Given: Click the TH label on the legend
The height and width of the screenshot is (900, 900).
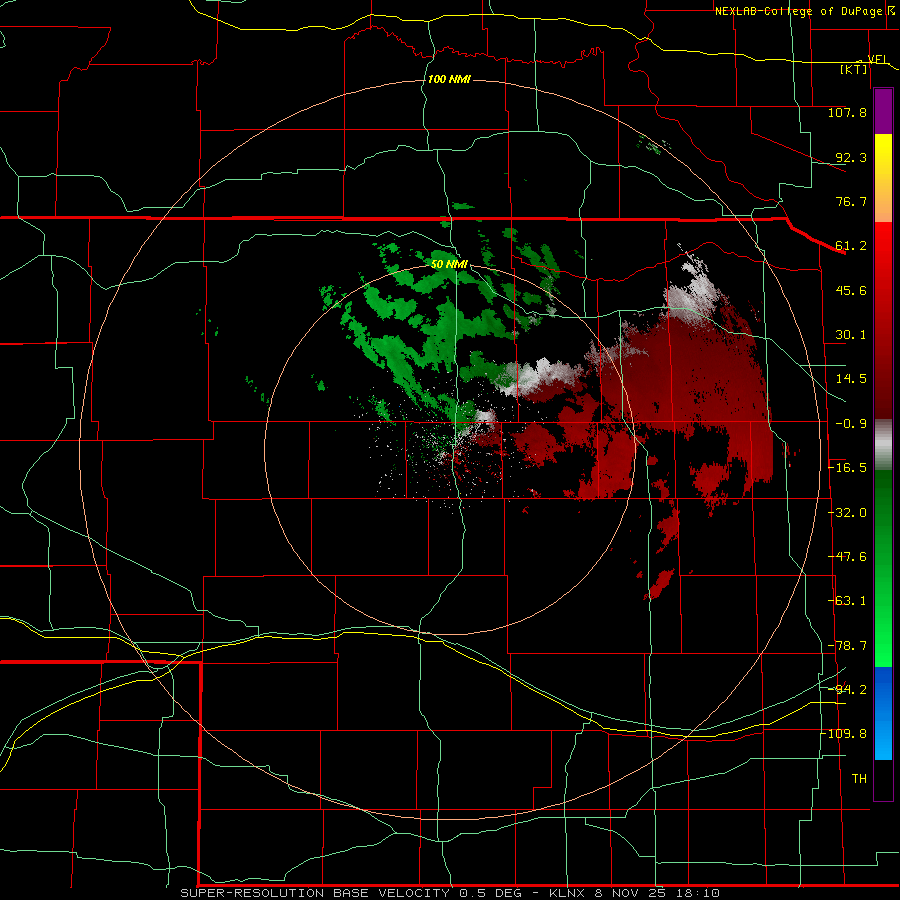Looking at the screenshot, I should pos(859,779).
